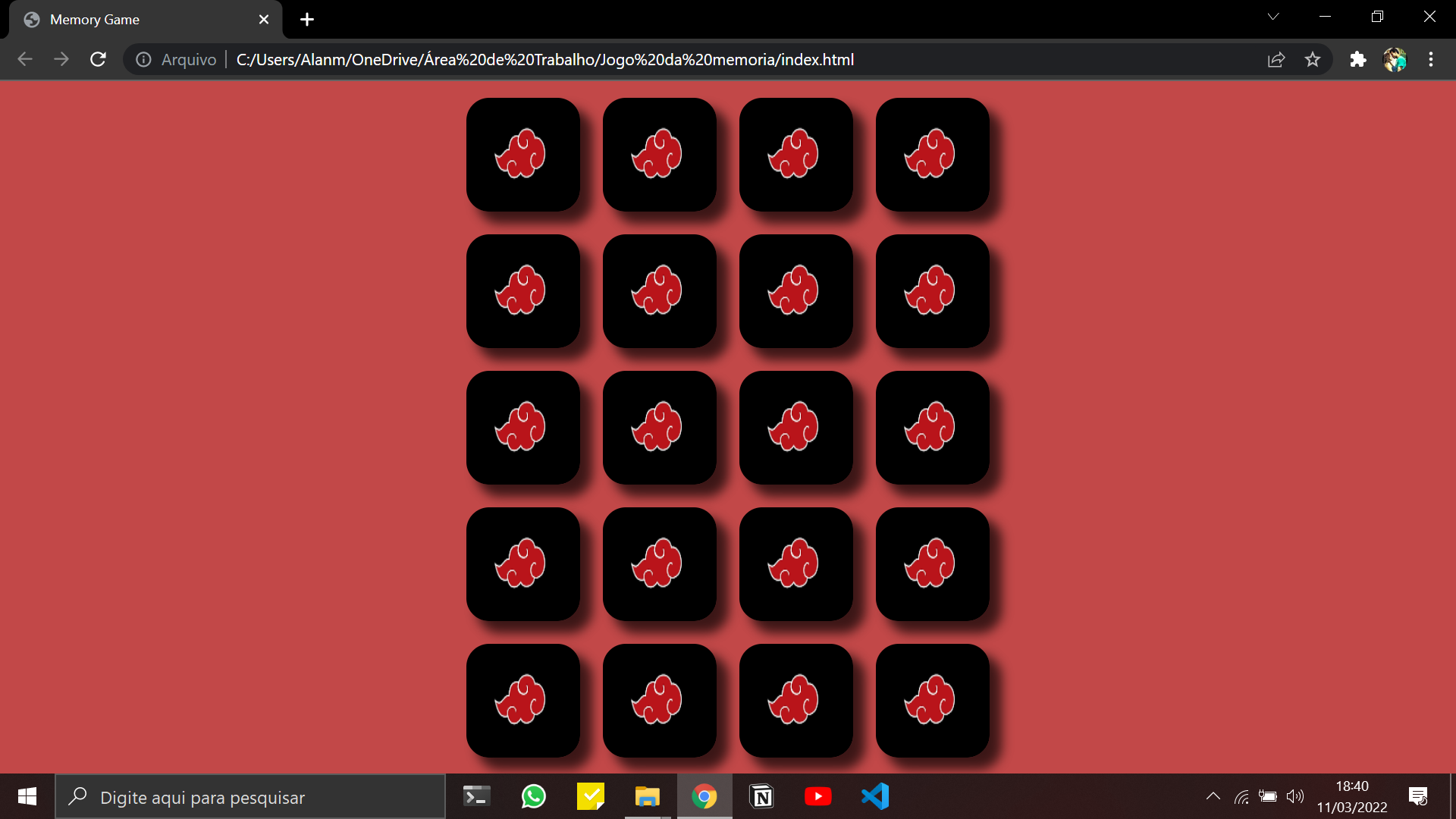Reload the Memory Game page

(x=98, y=59)
